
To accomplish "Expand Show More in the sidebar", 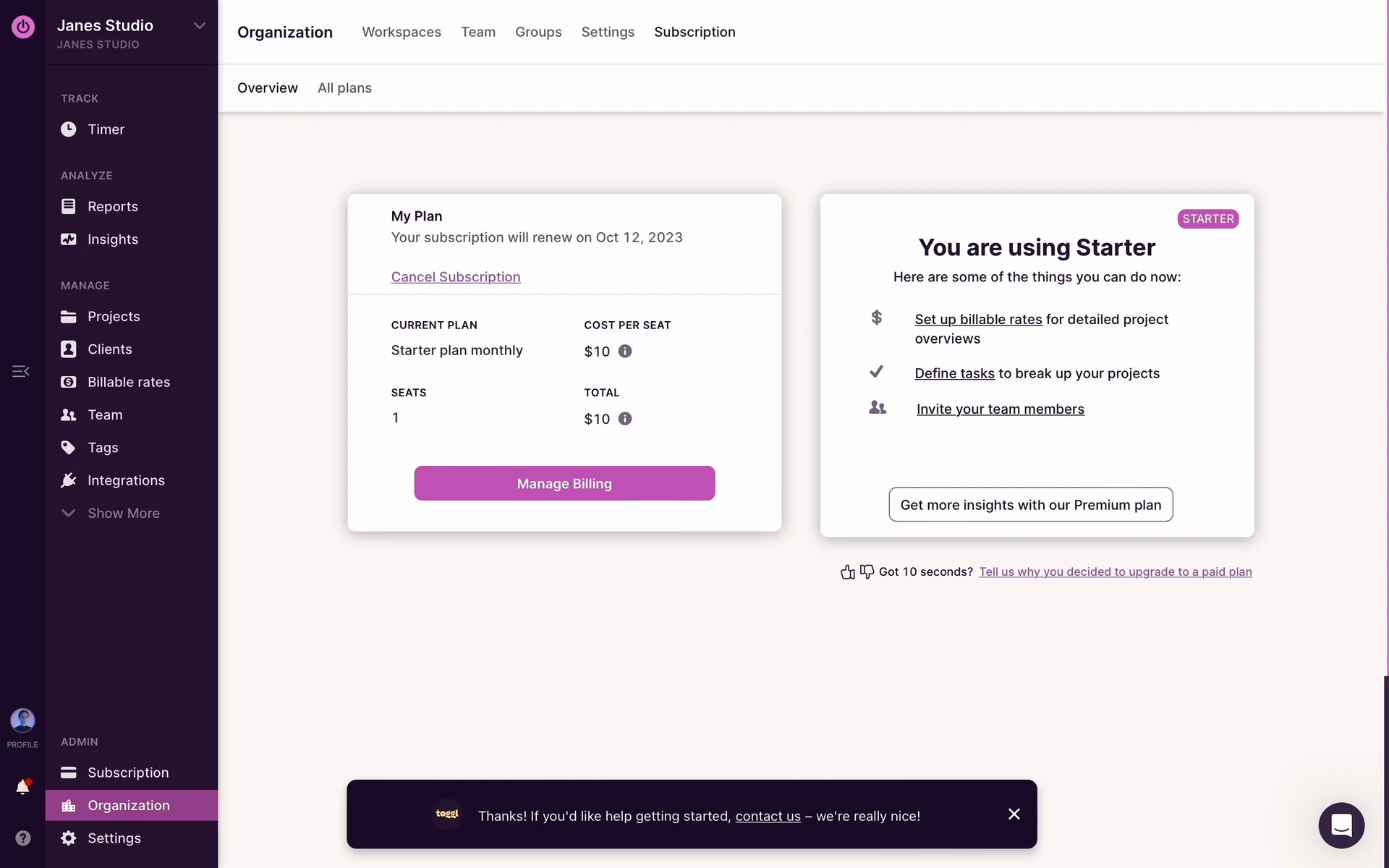I will point(123,513).
